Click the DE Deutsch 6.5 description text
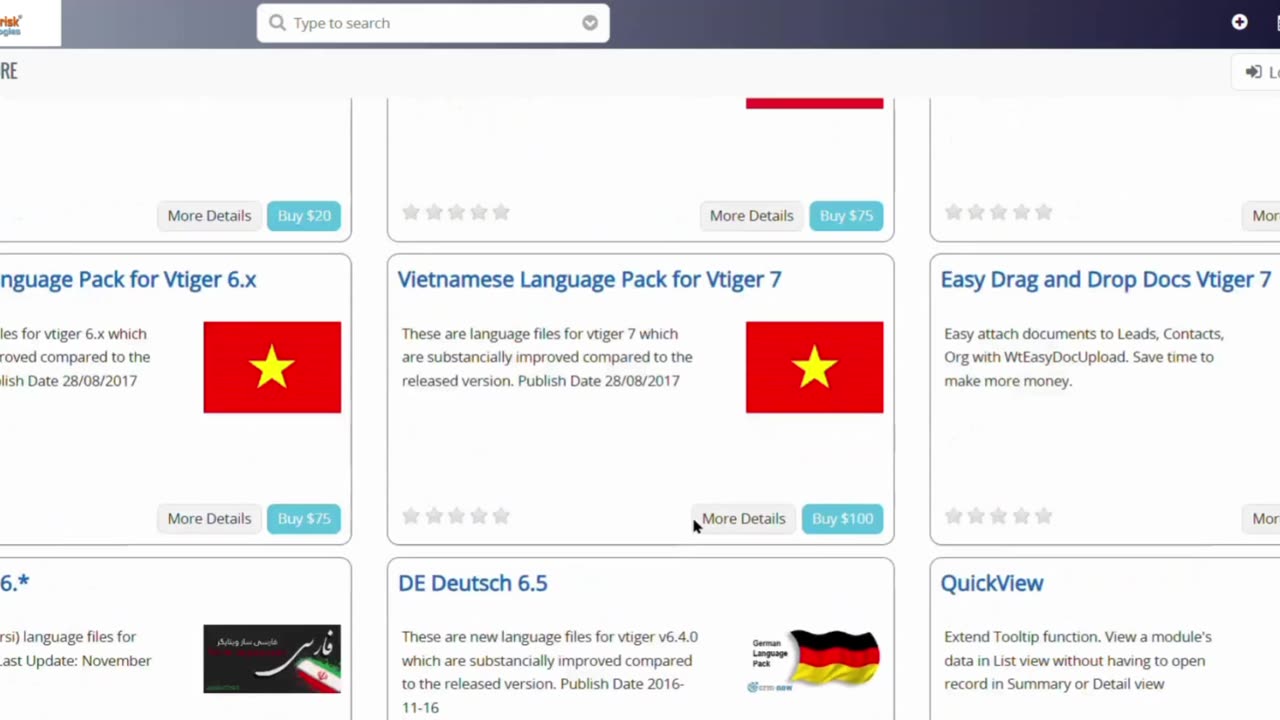The height and width of the screenshot is (720, 1280). click(550, 672)
